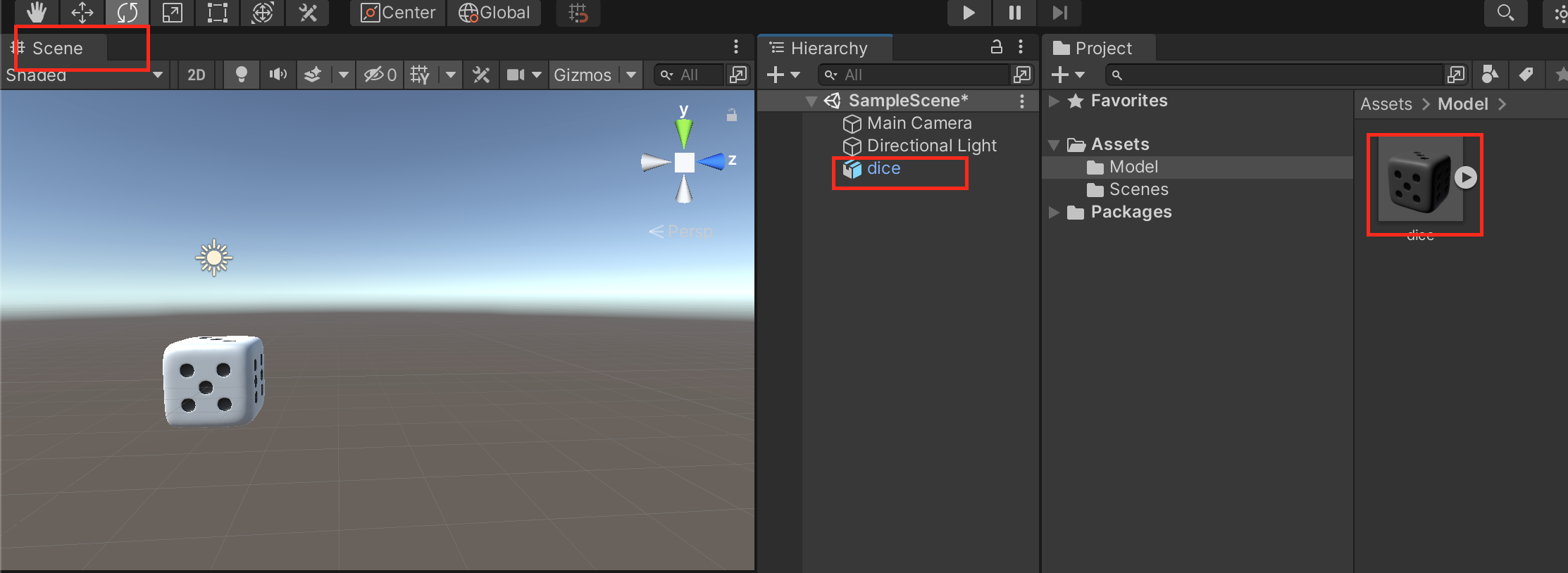Click the Play button

[969, 13]
